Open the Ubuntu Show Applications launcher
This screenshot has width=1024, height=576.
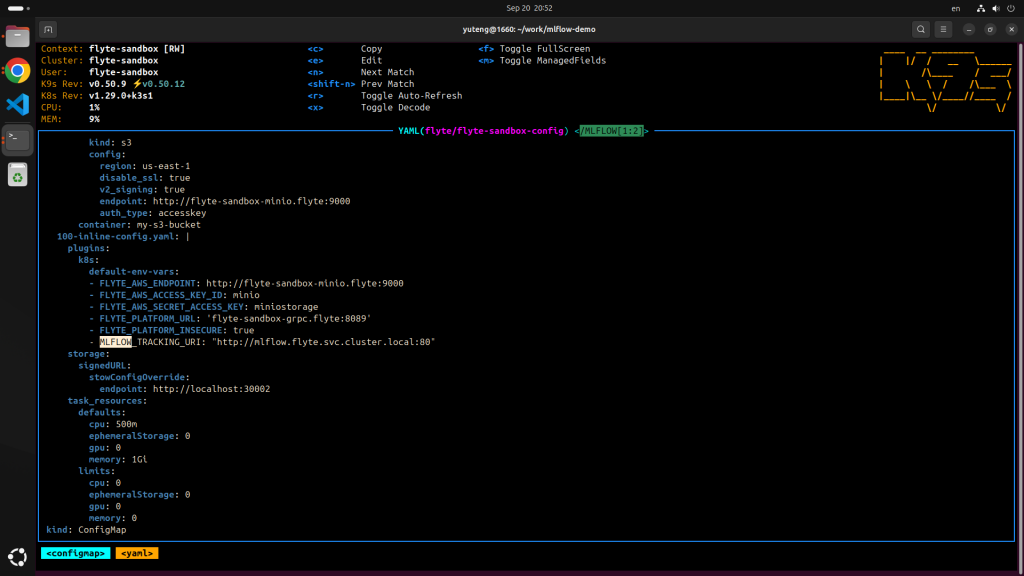click(18, 557)
